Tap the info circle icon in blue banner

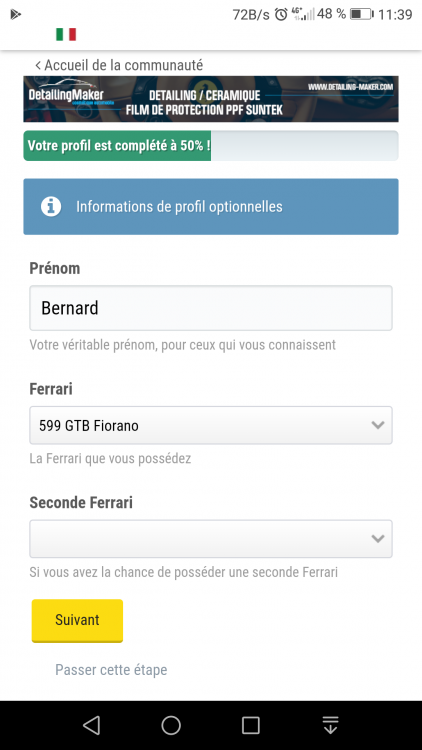[51, 207]
